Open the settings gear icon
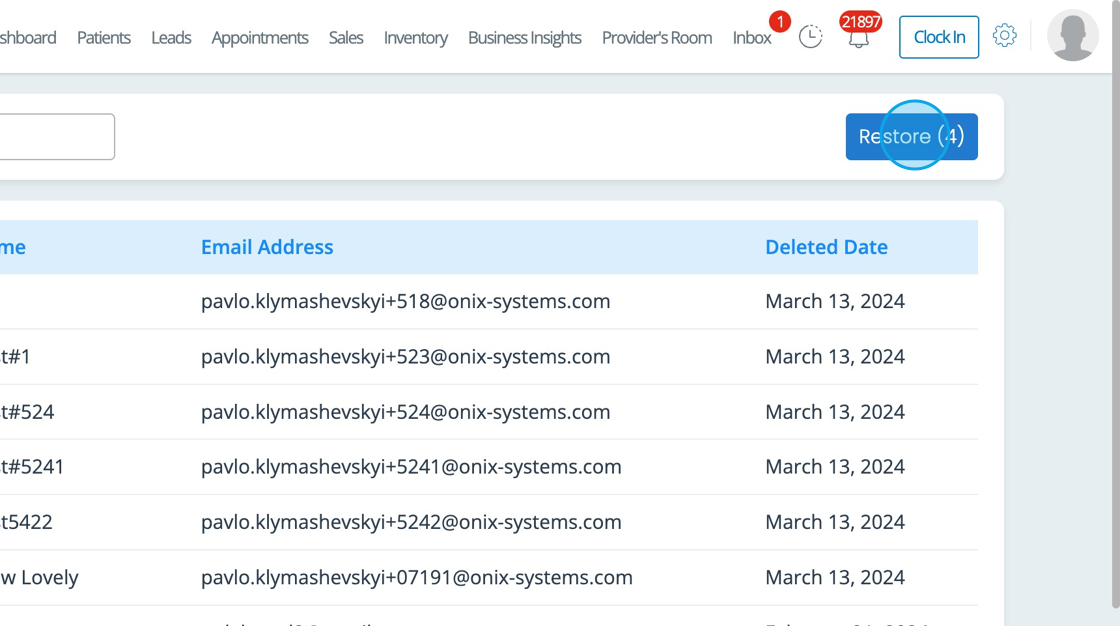This screenshot has height=626, width=1120. 1004,36
